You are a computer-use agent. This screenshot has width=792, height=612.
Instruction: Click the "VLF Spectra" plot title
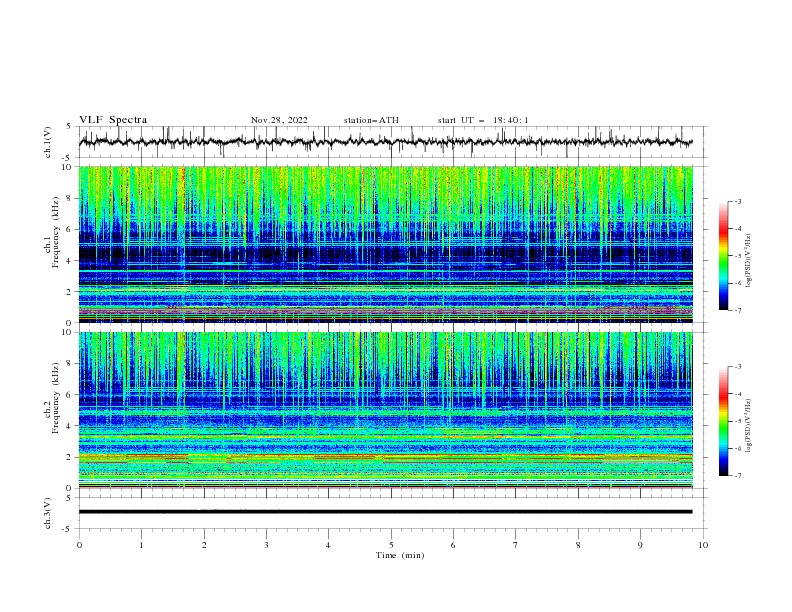coord(113,120)
